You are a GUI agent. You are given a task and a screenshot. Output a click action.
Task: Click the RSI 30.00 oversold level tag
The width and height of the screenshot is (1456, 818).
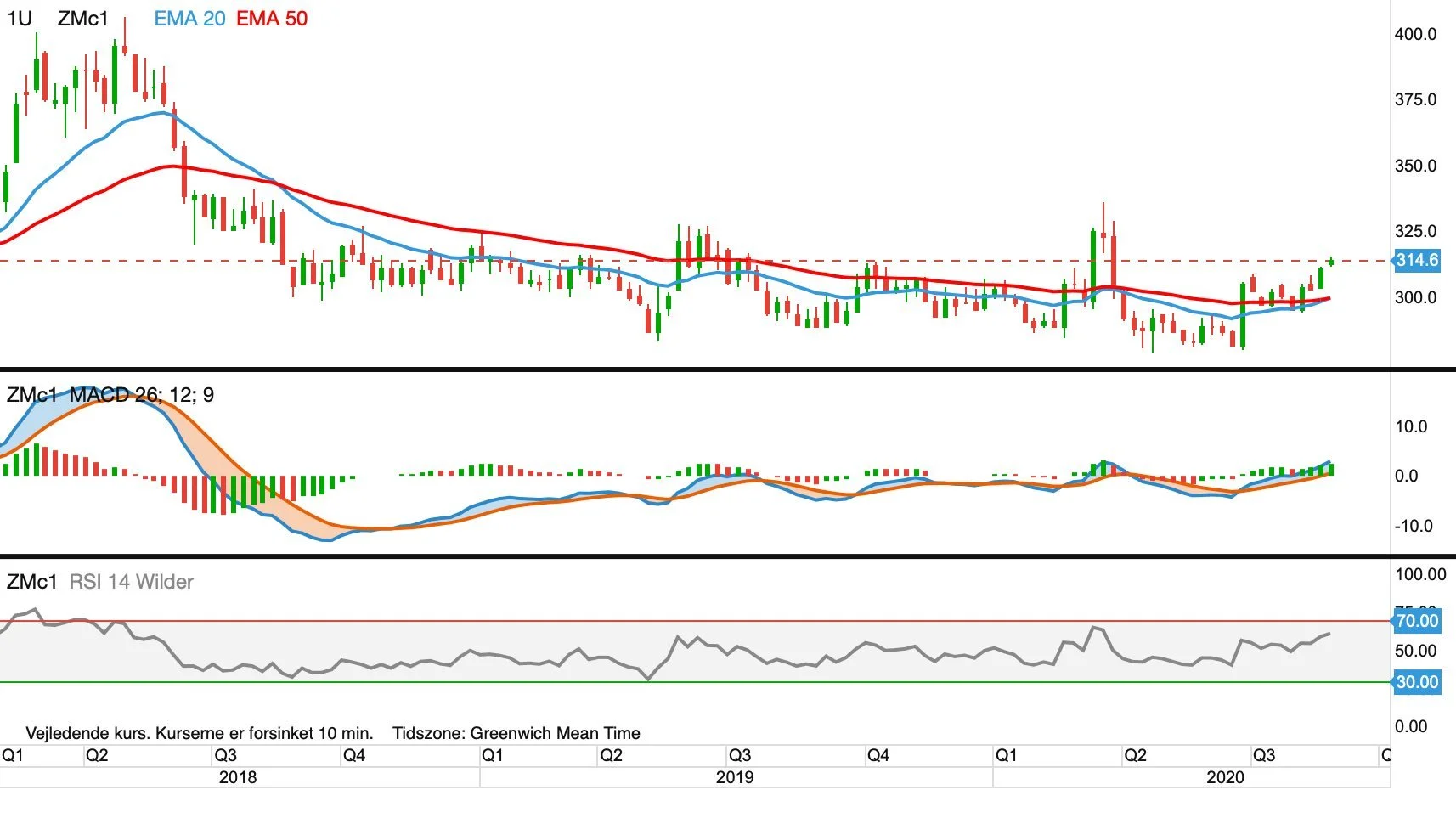pos(1417,682)
